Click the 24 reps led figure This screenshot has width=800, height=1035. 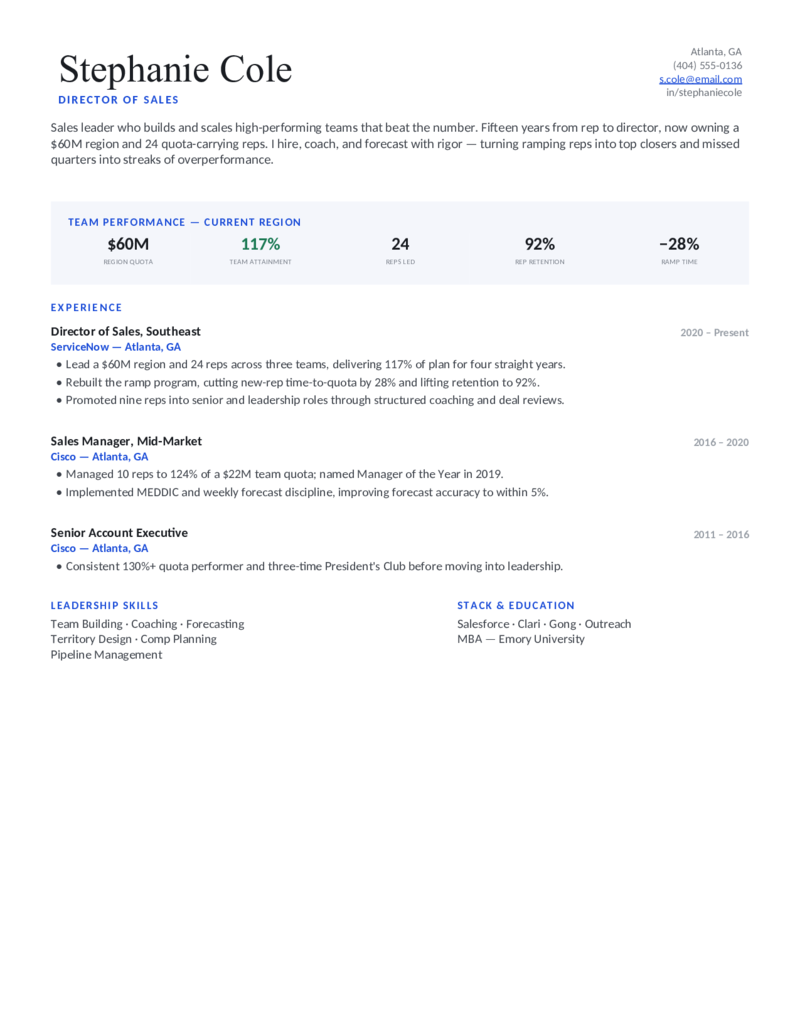tap(400, 244)
